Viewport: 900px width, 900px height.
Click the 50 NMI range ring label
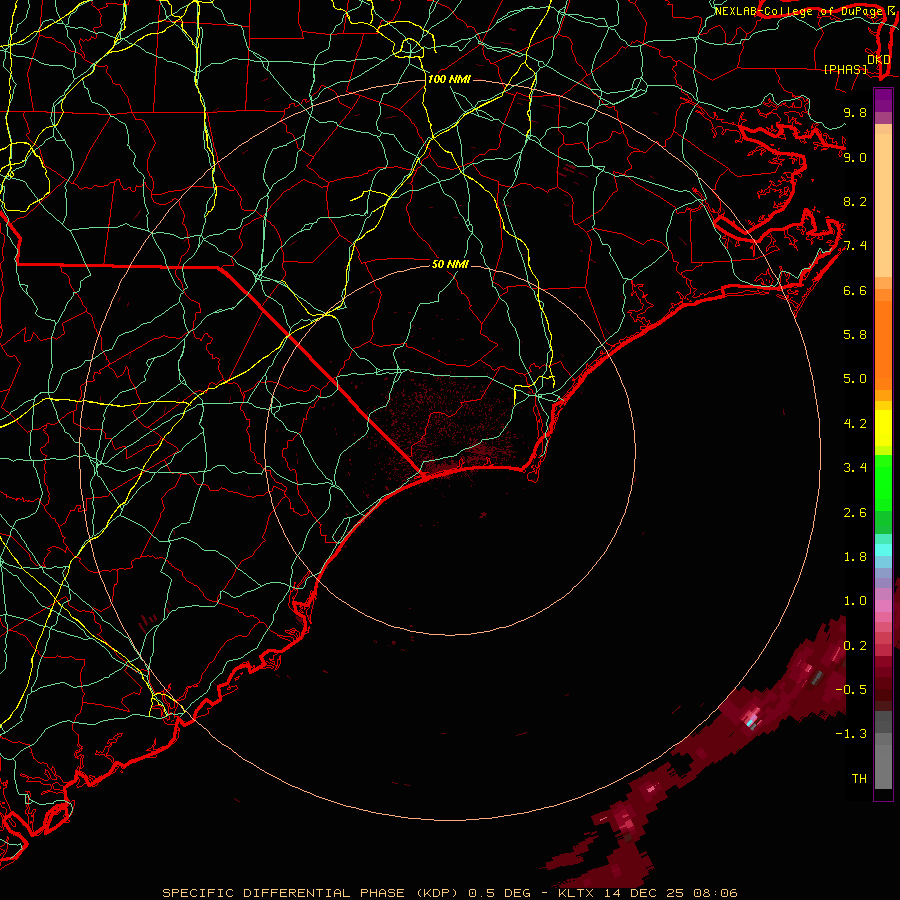click(x=450, y=264)
